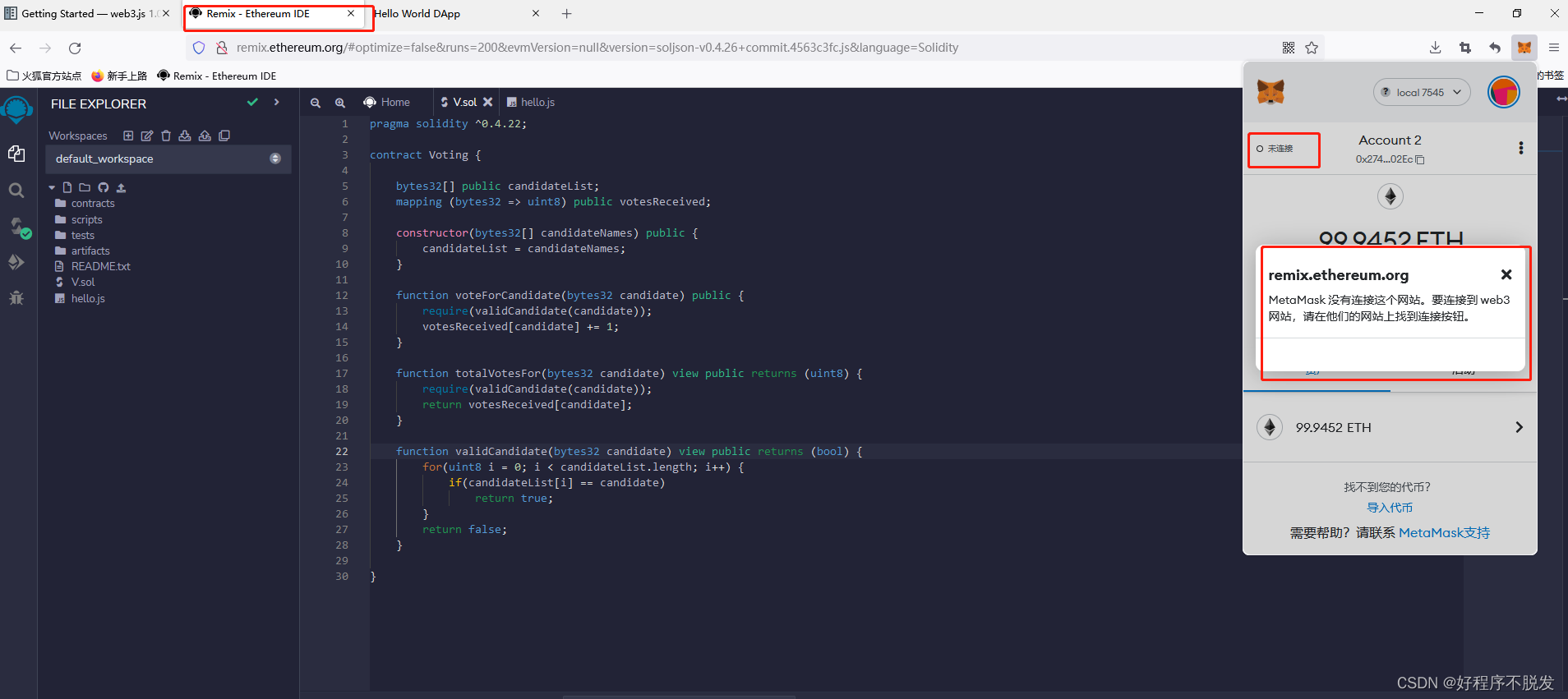Image resolution: width=1568 pixels, height=699 pixels.
Task: Create a new workspace with plus icon
Action: 128,136
